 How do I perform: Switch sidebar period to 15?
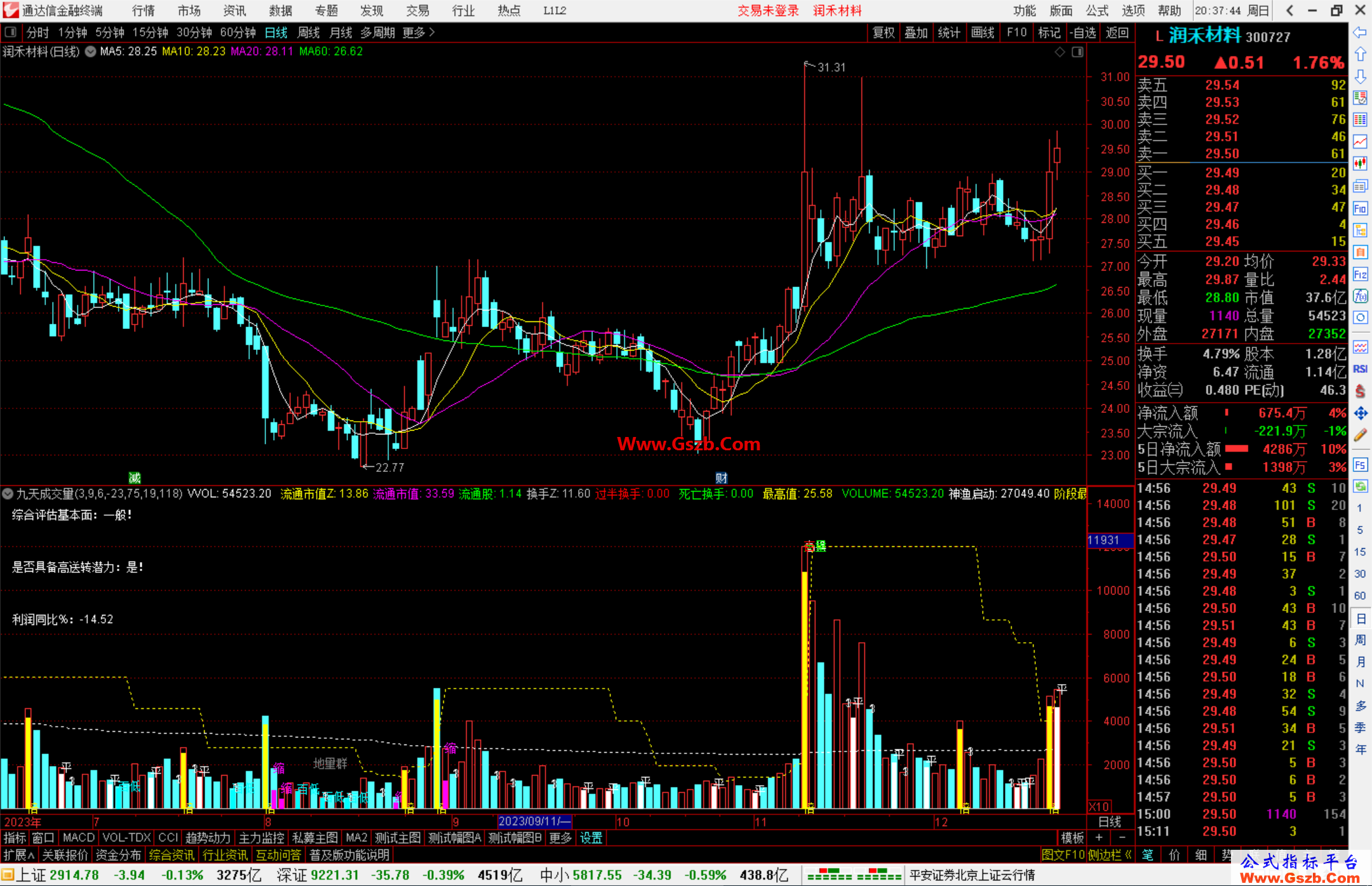tap(1360, 552)
